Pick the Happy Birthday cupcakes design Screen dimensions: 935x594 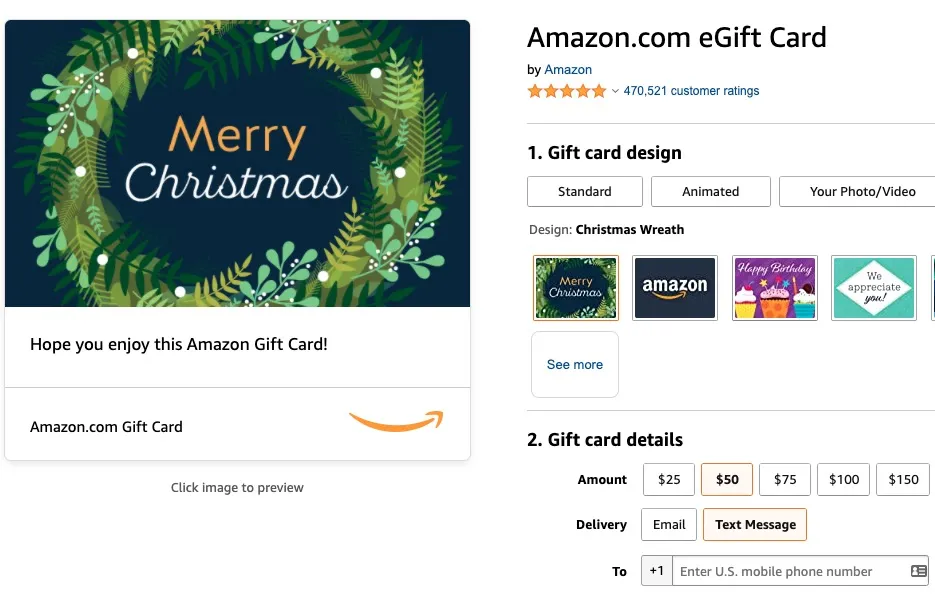775,288
